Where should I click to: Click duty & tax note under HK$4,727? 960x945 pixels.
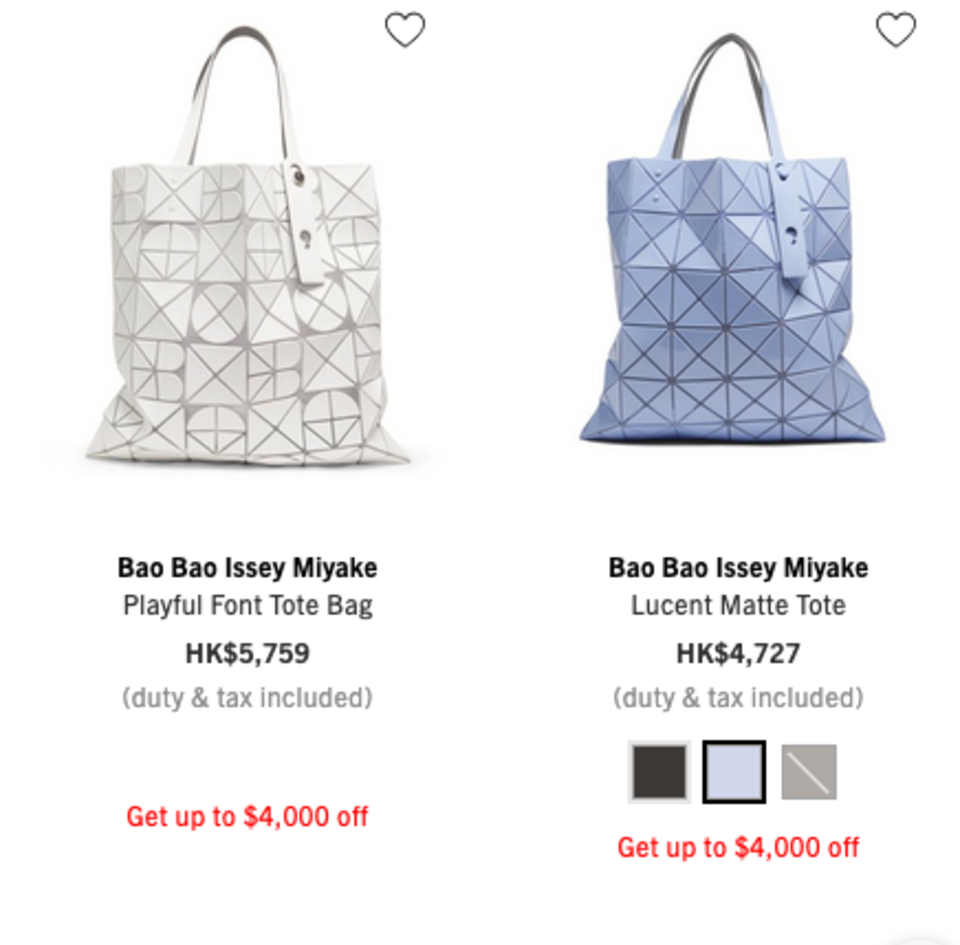click(x=738, y=698)
